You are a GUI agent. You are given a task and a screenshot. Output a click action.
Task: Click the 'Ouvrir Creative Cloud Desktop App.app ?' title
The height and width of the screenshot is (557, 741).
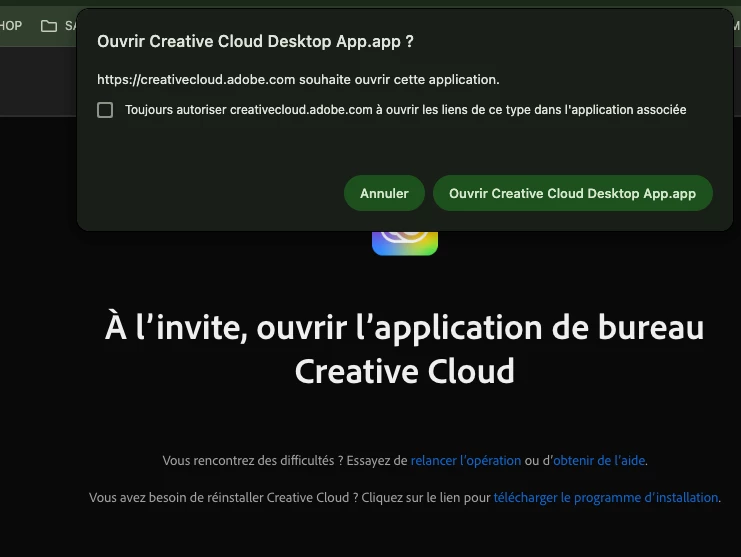(x=255, y=42)
